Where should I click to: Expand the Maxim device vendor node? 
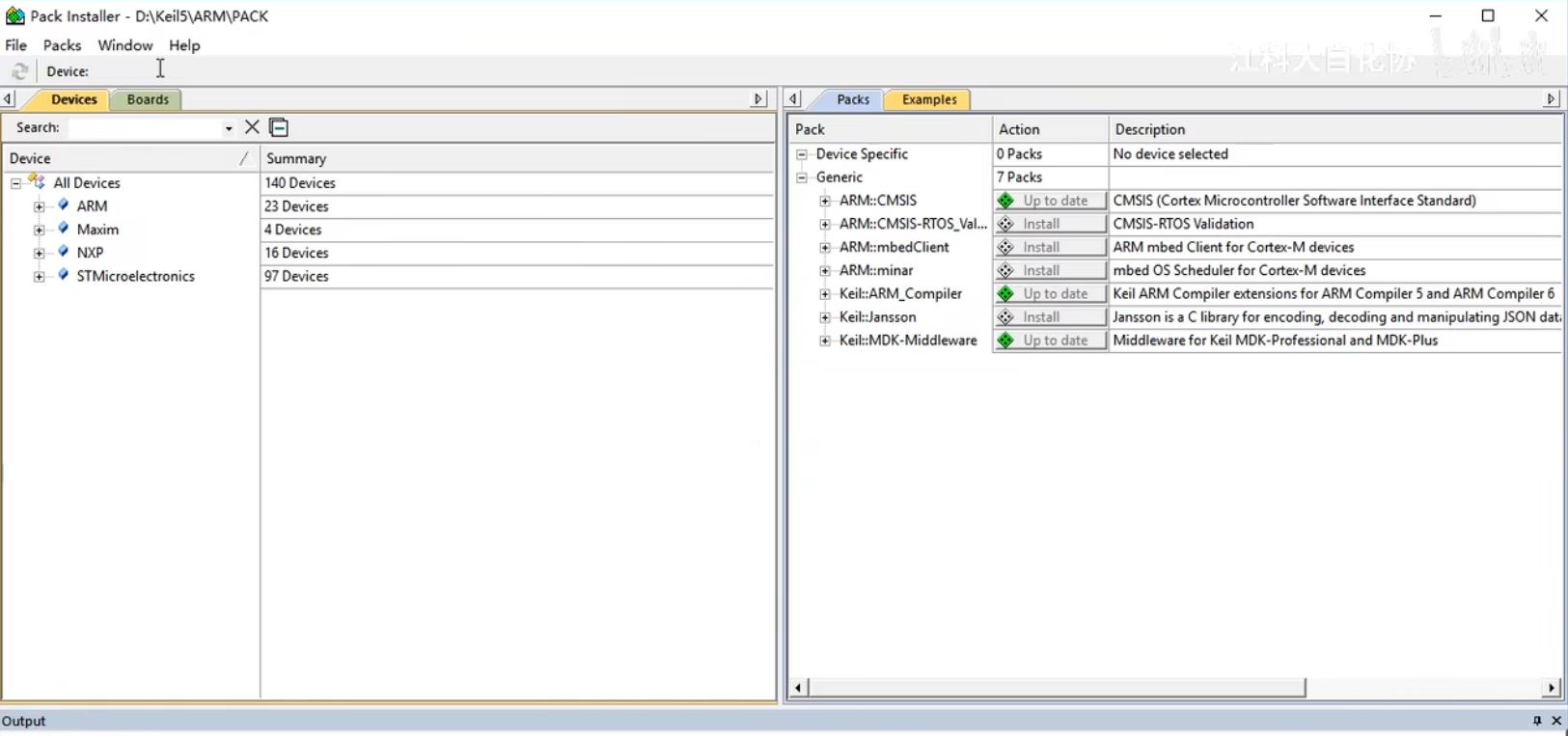coord(39,229)
